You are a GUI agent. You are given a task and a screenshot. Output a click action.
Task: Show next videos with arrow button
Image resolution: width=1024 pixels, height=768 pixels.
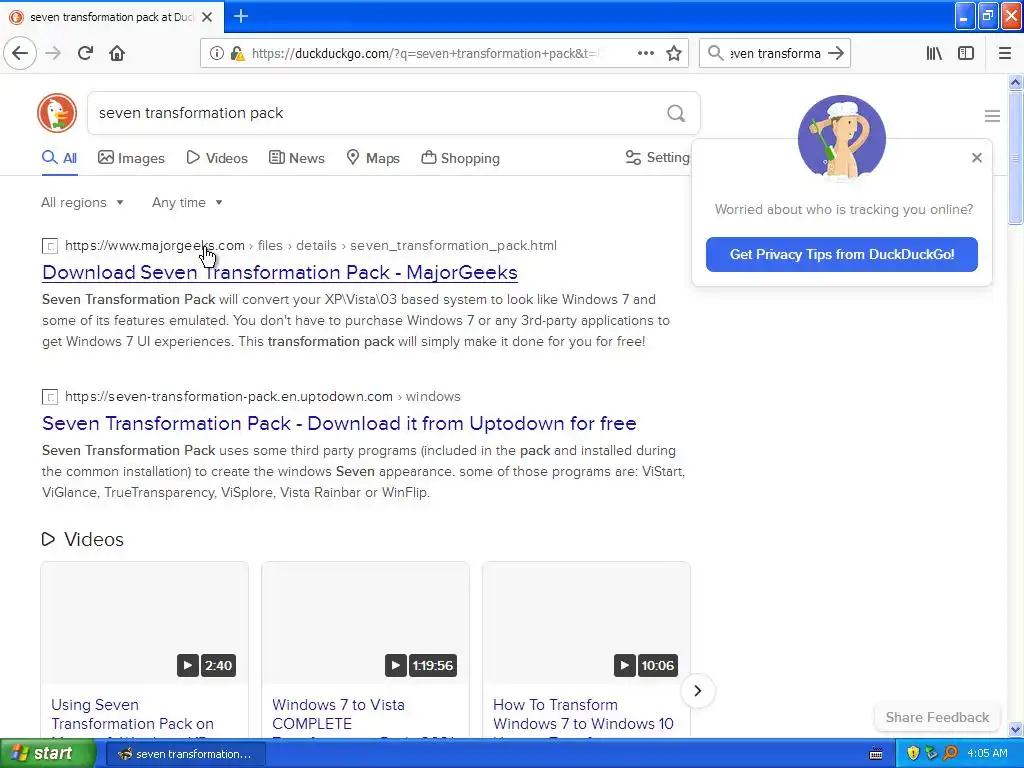pos(697,690)
